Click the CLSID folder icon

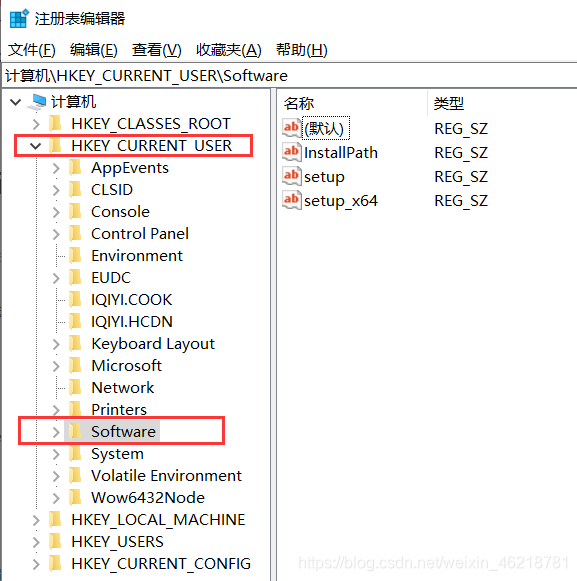(x=75, y=189)
